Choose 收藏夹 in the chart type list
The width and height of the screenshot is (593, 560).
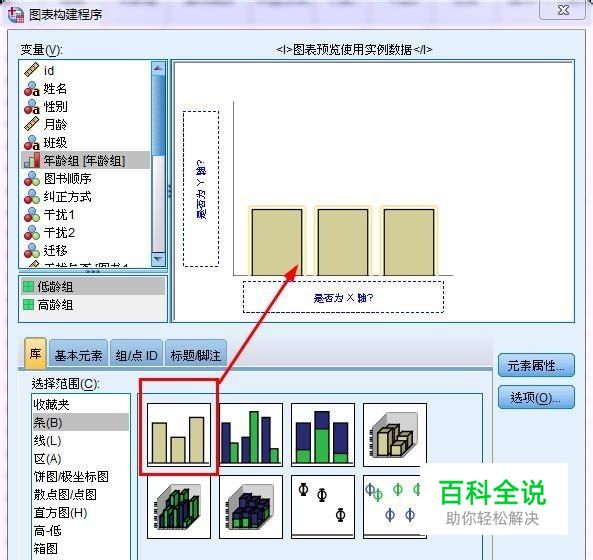81,405
